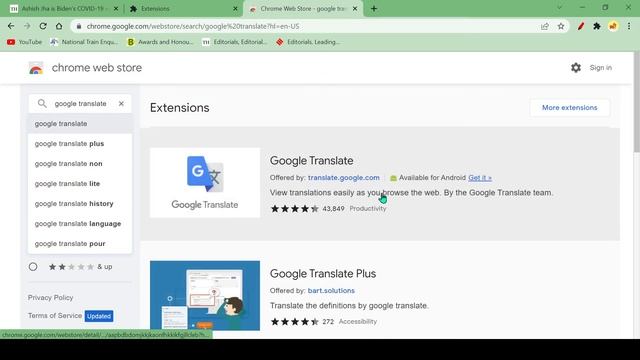Visit bart.solutions offered-by link
The height and width of the screenshot is (360, 640).
pos(331,291)
